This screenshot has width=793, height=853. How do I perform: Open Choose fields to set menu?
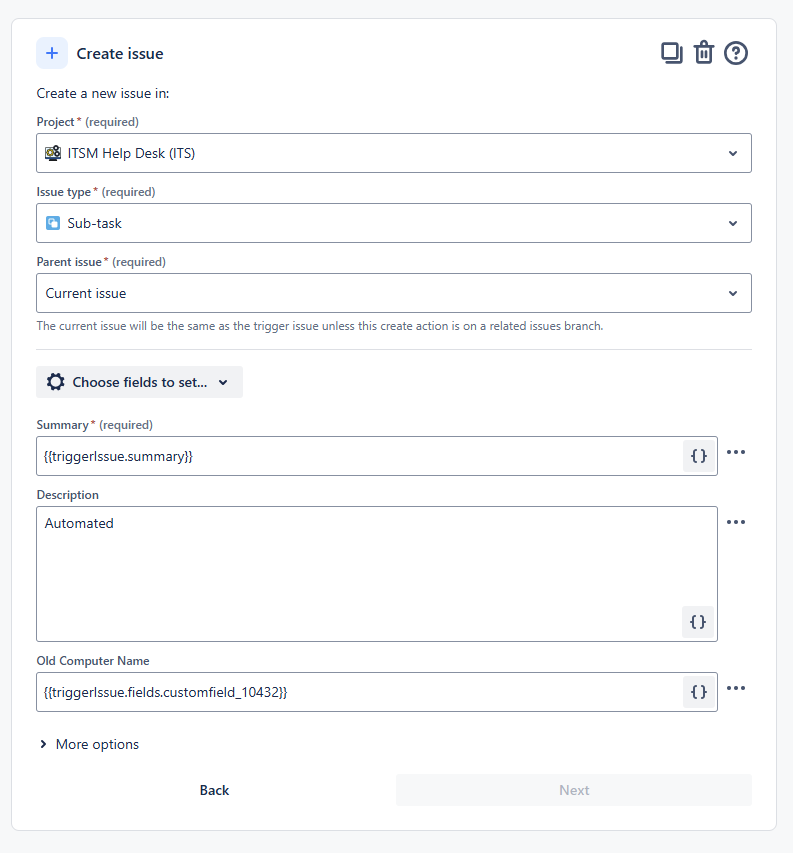pyautogui.click(x=139, y=382)
